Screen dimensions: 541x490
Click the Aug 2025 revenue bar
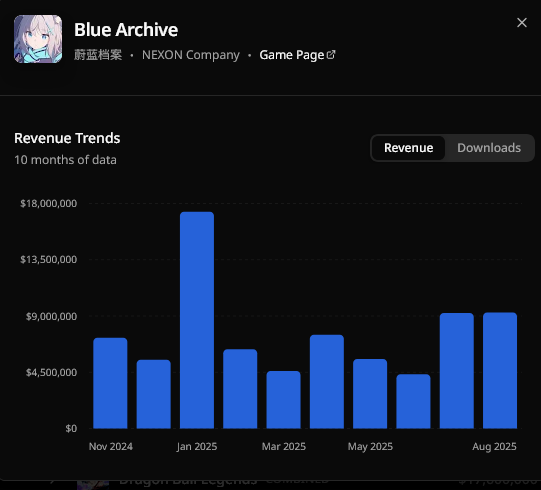[500, 370]
